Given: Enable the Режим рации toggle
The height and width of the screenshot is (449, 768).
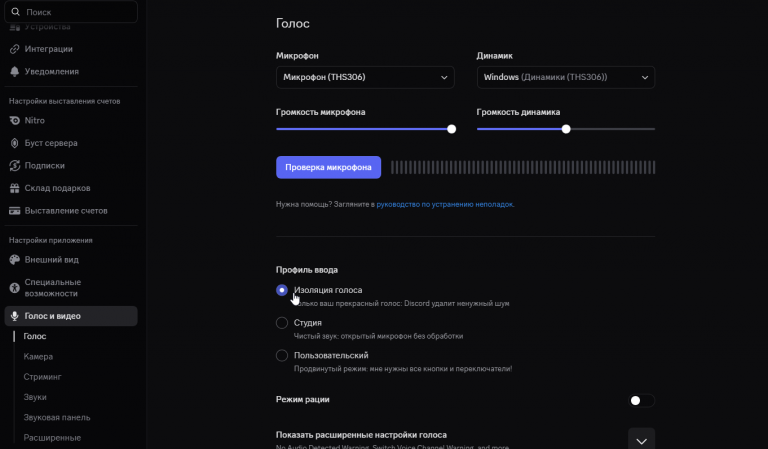Looking at the screenshot, I should (641, 400).
